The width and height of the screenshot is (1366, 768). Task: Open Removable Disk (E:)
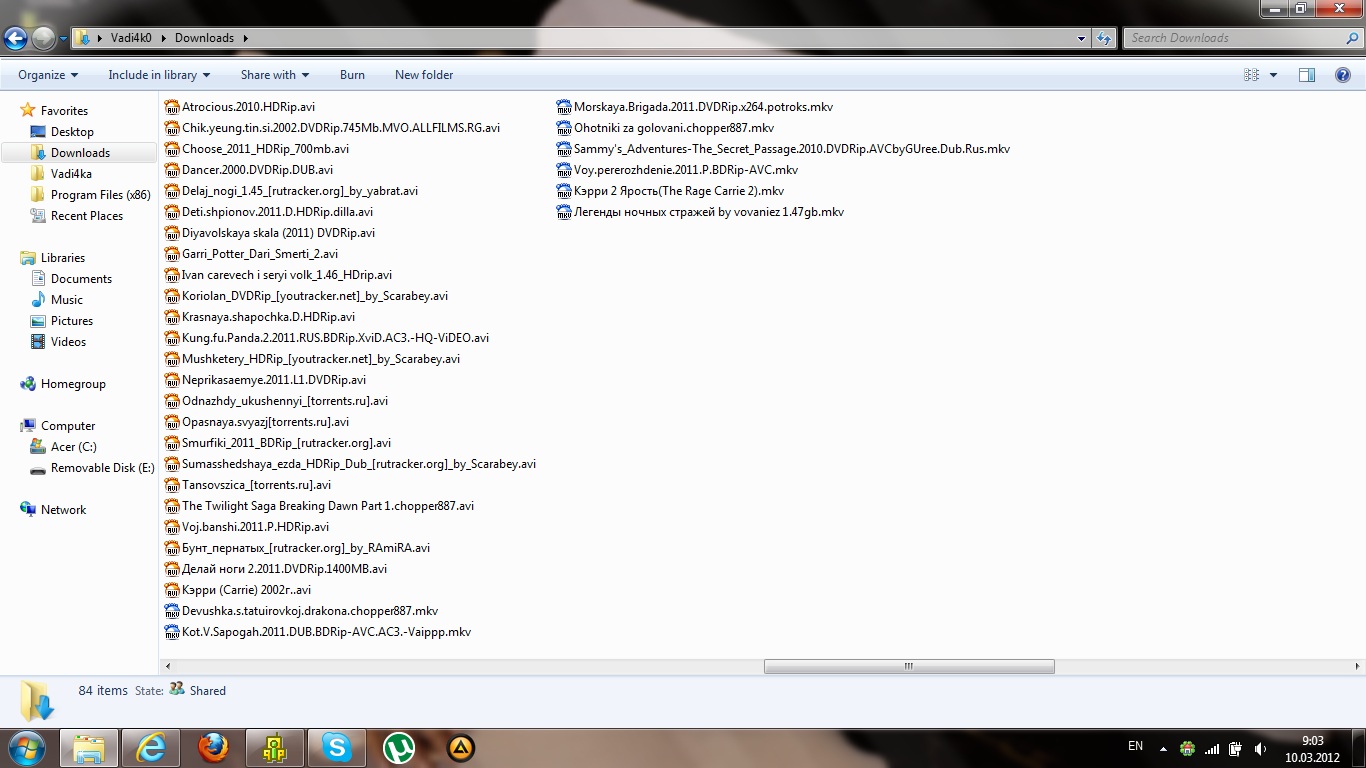click(102, 468)
